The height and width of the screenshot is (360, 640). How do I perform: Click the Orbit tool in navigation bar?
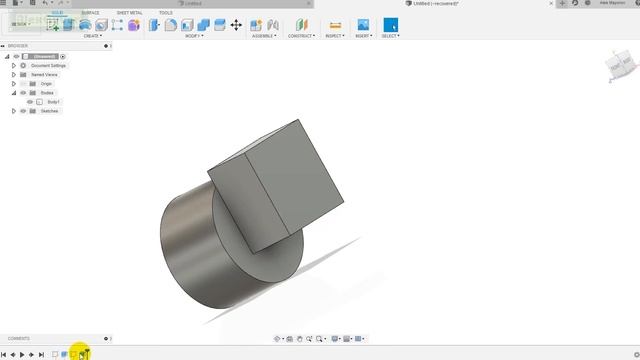[x=277, y=339]
